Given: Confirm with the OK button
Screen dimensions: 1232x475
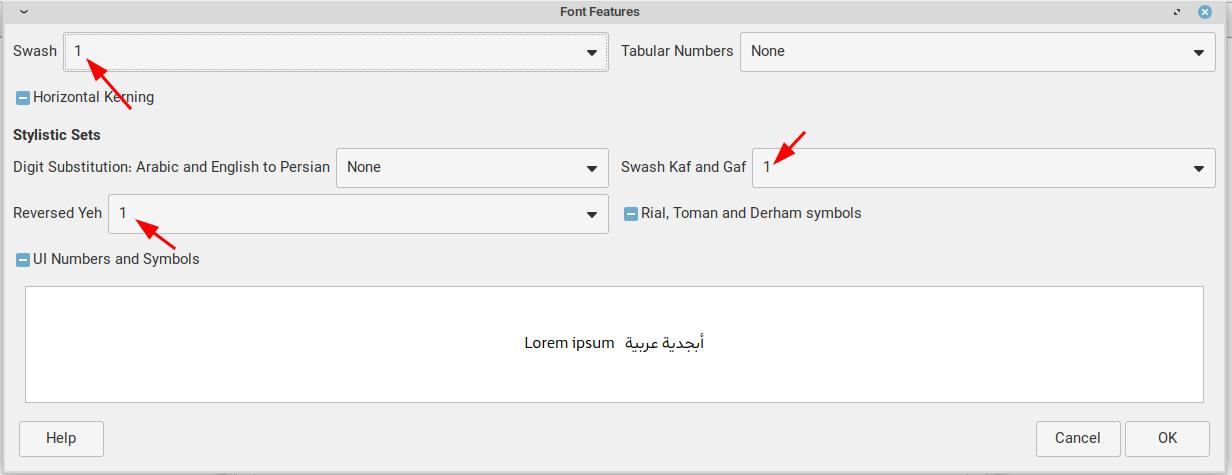Looking at the screenshot, I should 1167,438.
